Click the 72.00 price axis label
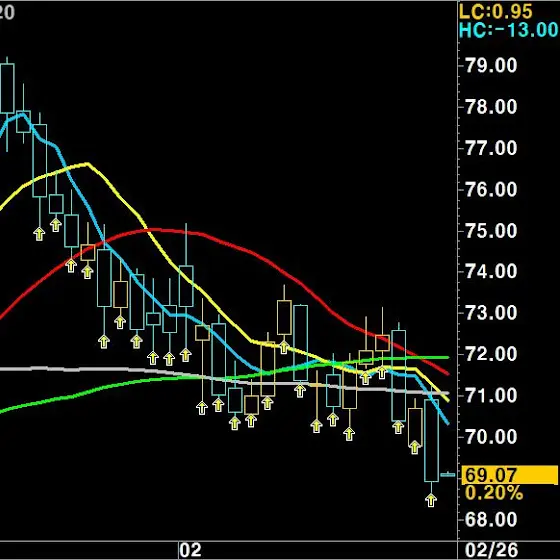560x560 pixels. [x=491, y=354]
